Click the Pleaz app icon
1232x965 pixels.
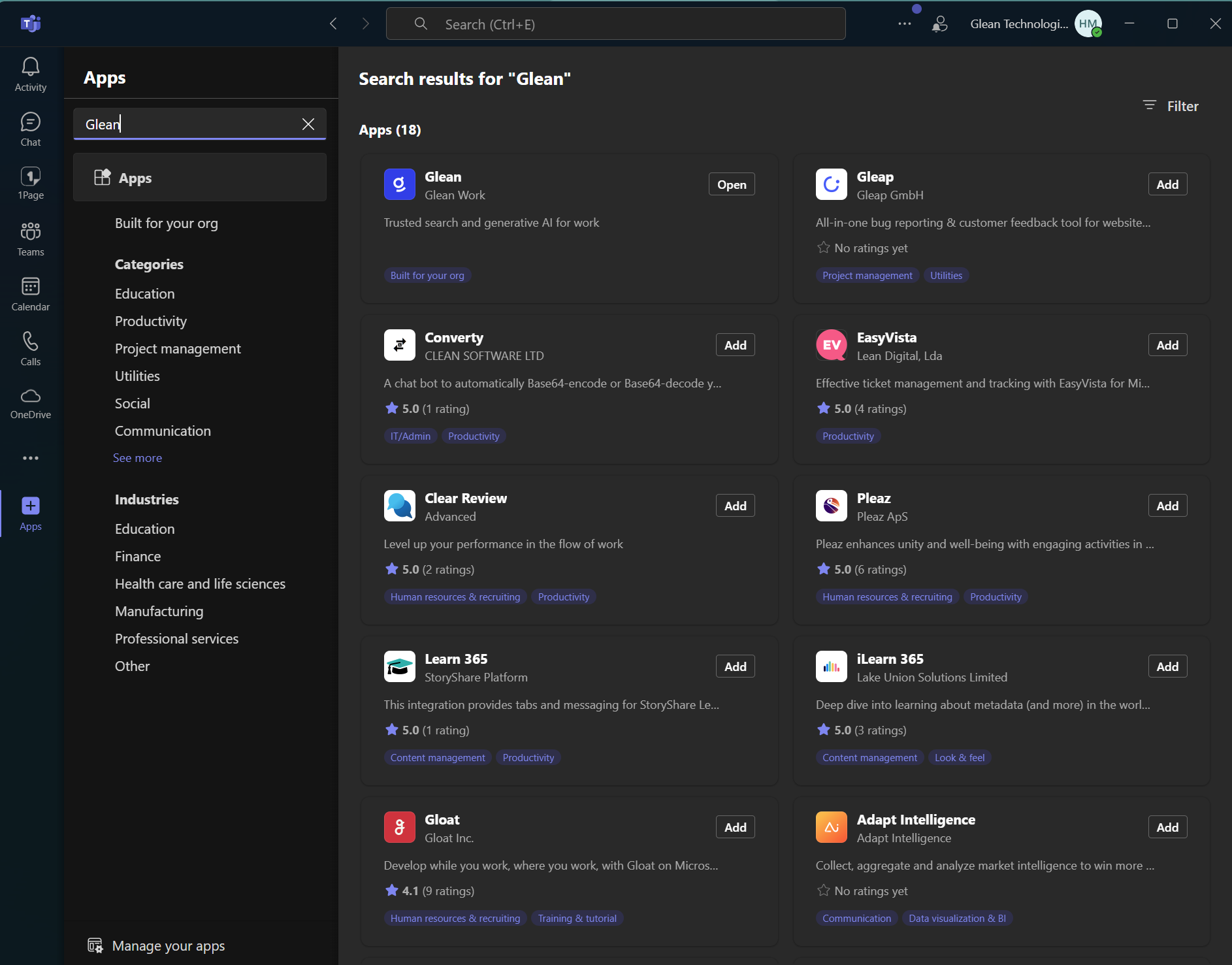click(832, 506)
